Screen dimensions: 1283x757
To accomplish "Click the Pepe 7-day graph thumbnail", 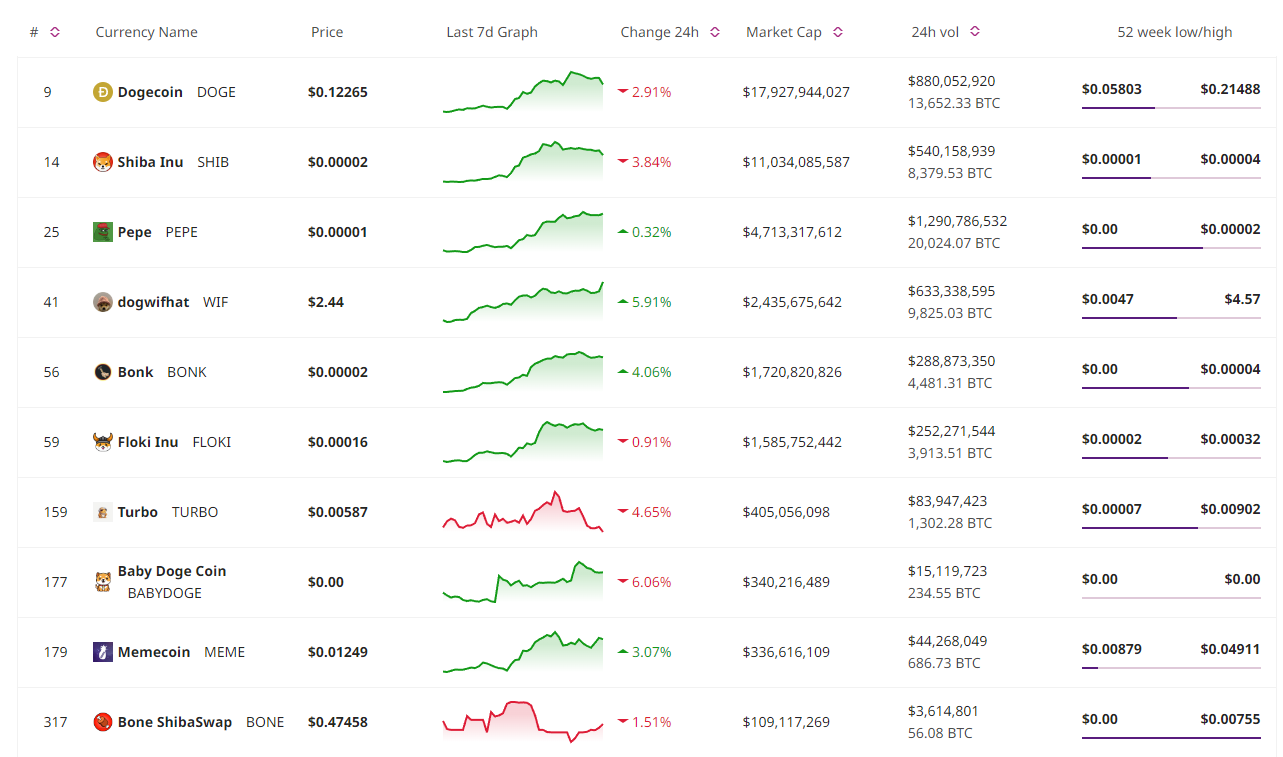I will [522, 232].
